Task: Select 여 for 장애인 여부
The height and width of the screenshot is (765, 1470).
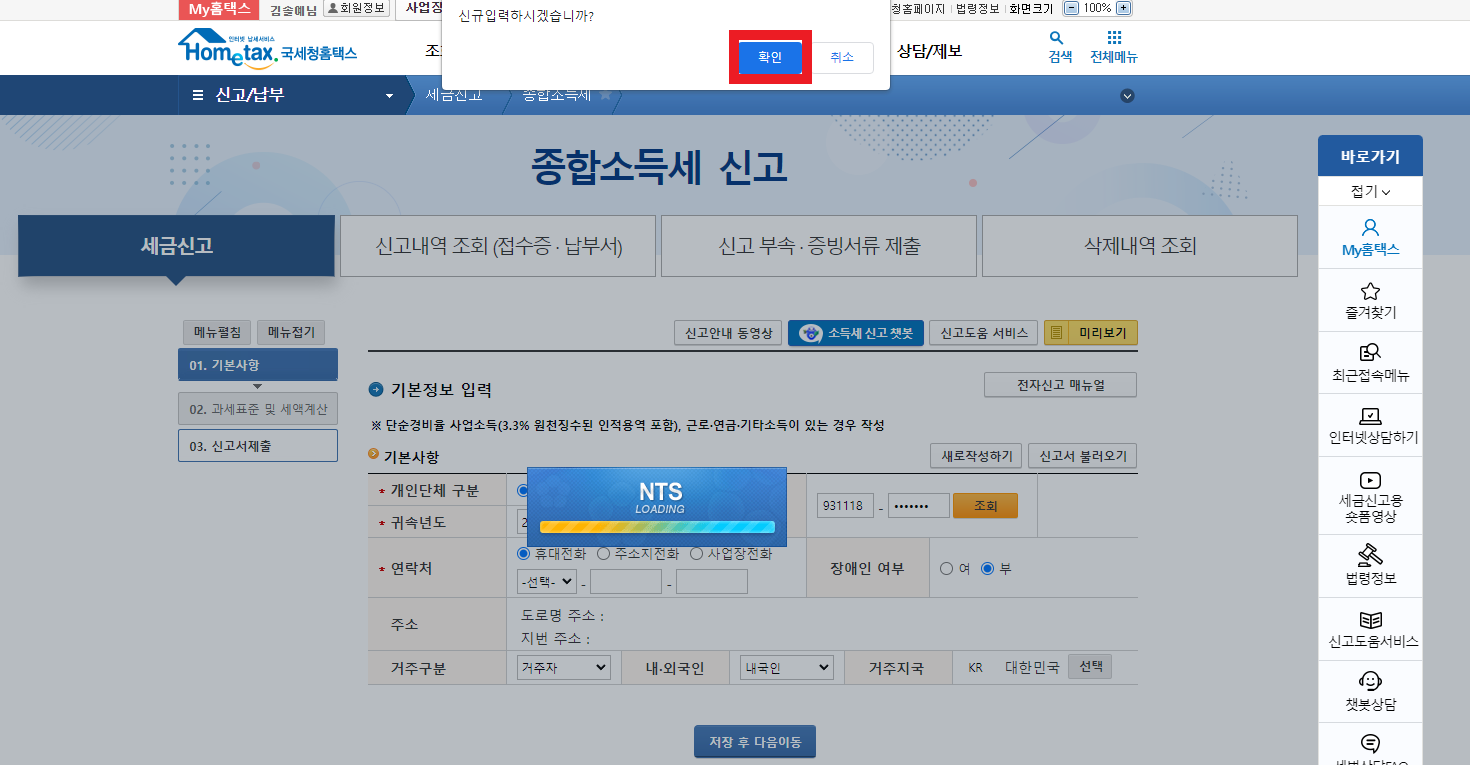Action: 946,568
